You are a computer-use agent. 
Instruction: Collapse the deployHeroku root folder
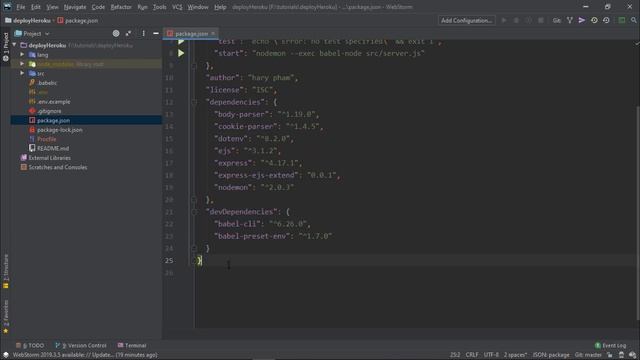tap(15, 45)
